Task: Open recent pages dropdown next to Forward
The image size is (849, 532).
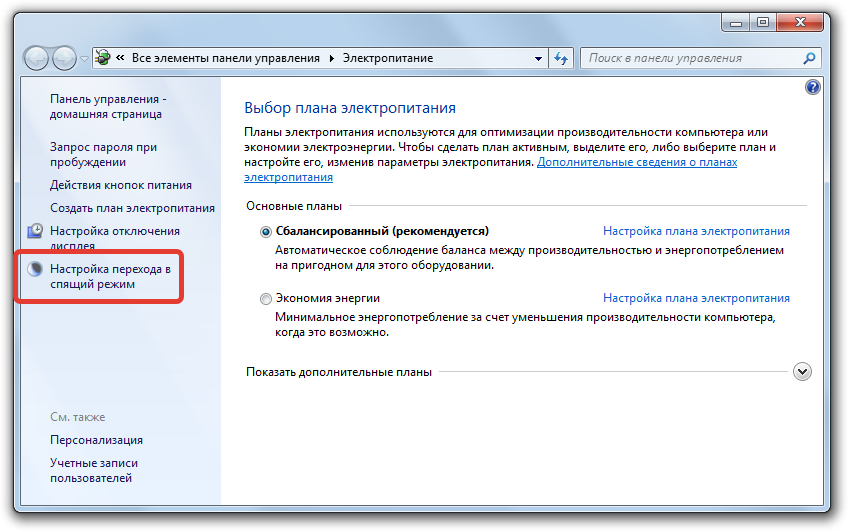Action: click(84, 58)
